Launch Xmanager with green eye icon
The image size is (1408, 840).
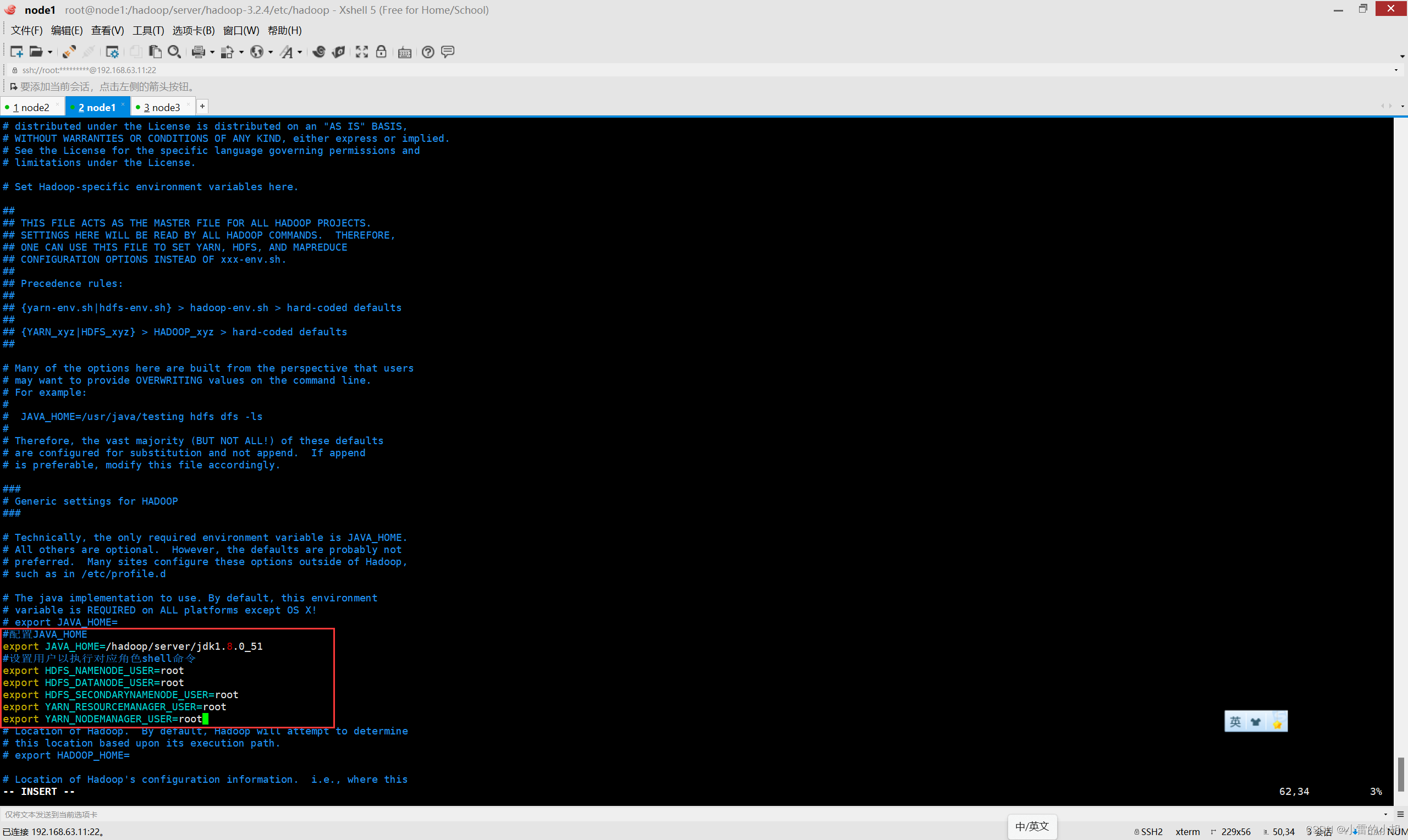click(x=339, y=52)
